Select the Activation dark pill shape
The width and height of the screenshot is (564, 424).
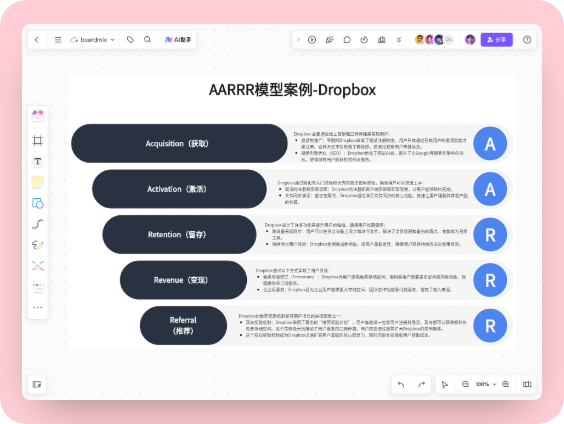179,189
